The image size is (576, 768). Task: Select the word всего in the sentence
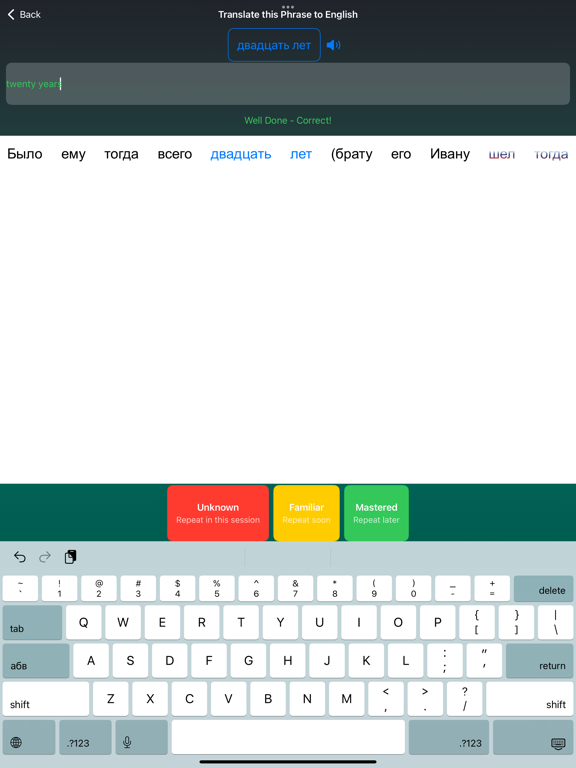click(175, 154)
